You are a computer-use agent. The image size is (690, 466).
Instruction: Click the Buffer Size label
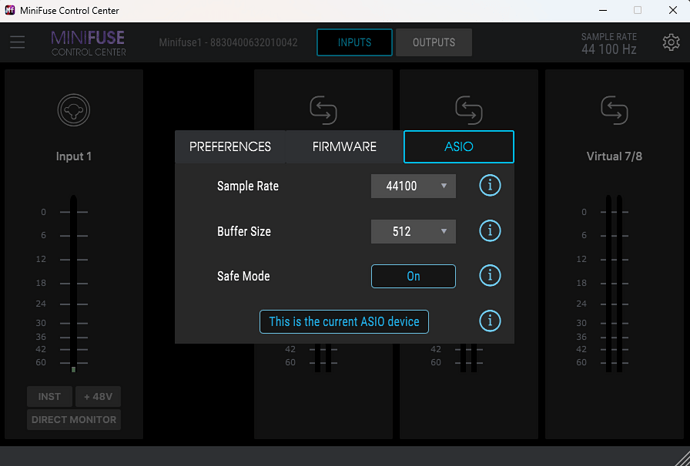tap(244, 231)
